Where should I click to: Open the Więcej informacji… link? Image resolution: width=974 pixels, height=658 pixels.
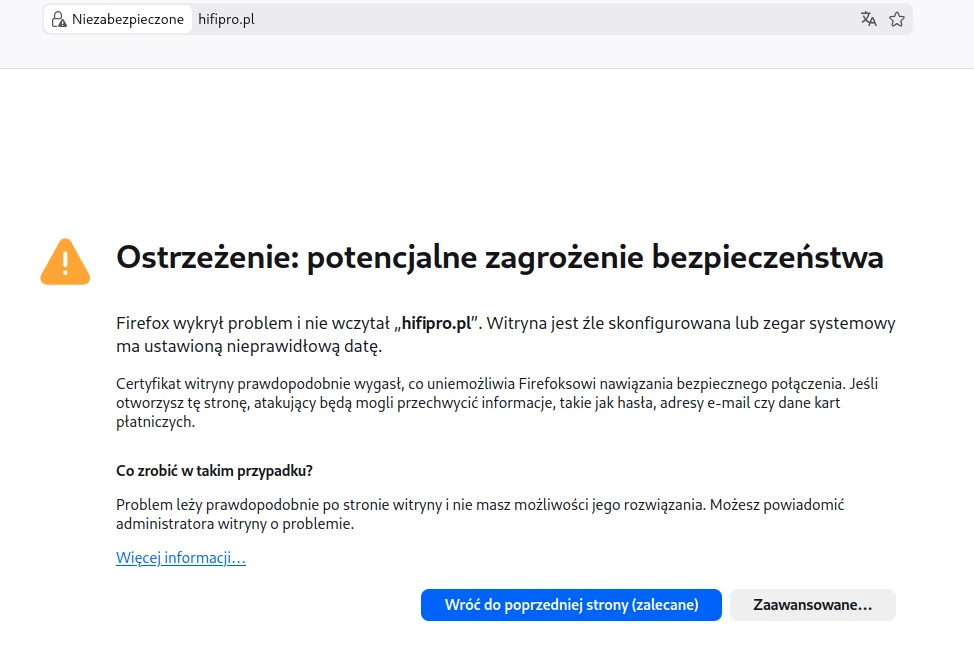(x=181, y=558)
